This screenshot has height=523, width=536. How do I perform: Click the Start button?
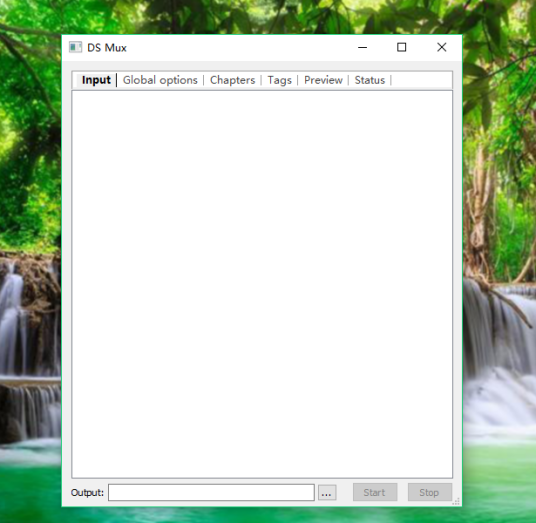375,492
